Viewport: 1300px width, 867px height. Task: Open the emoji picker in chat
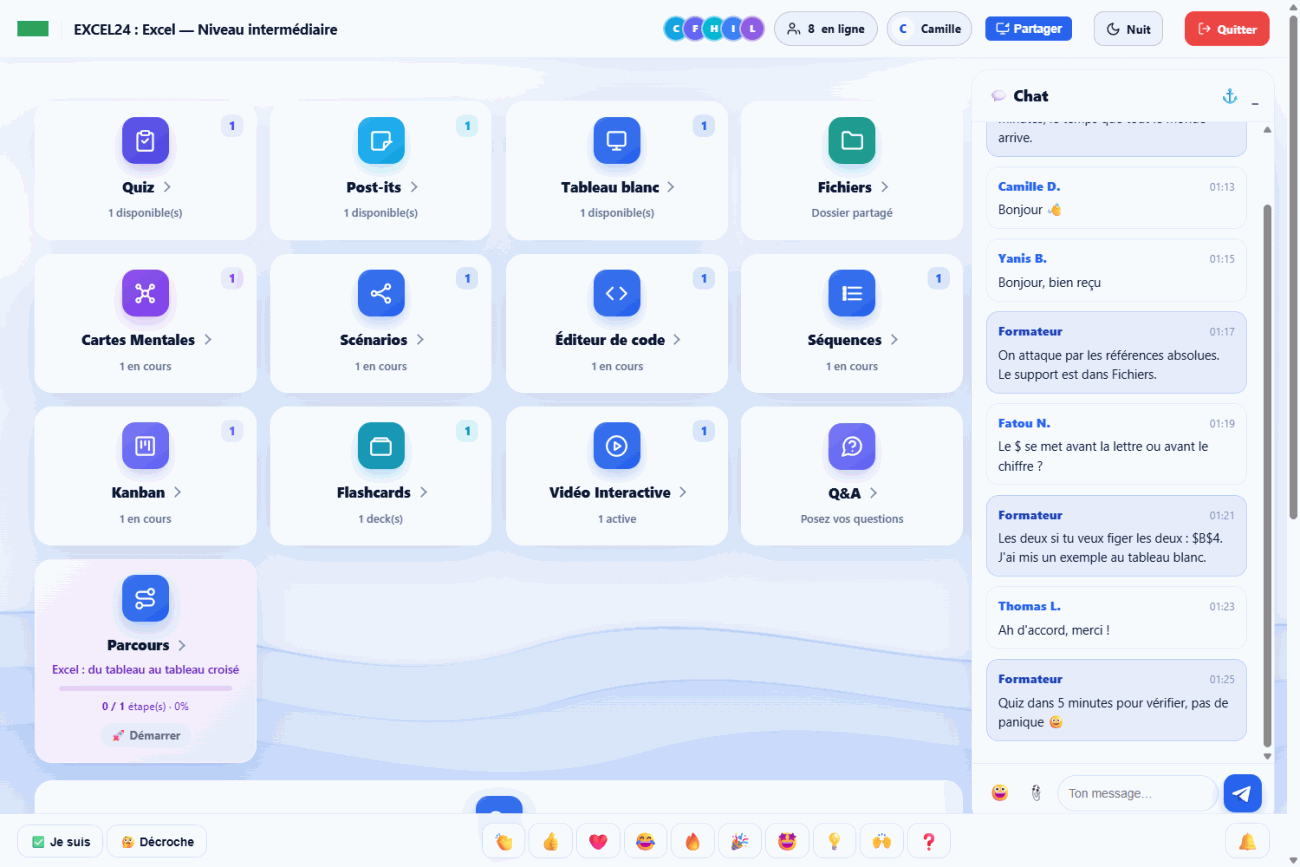tap(1000, 793)
